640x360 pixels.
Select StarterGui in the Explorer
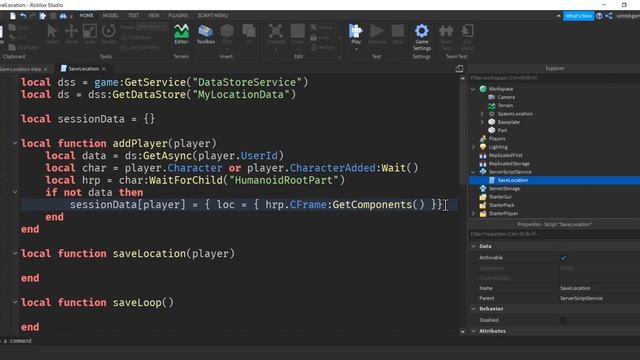500,197
